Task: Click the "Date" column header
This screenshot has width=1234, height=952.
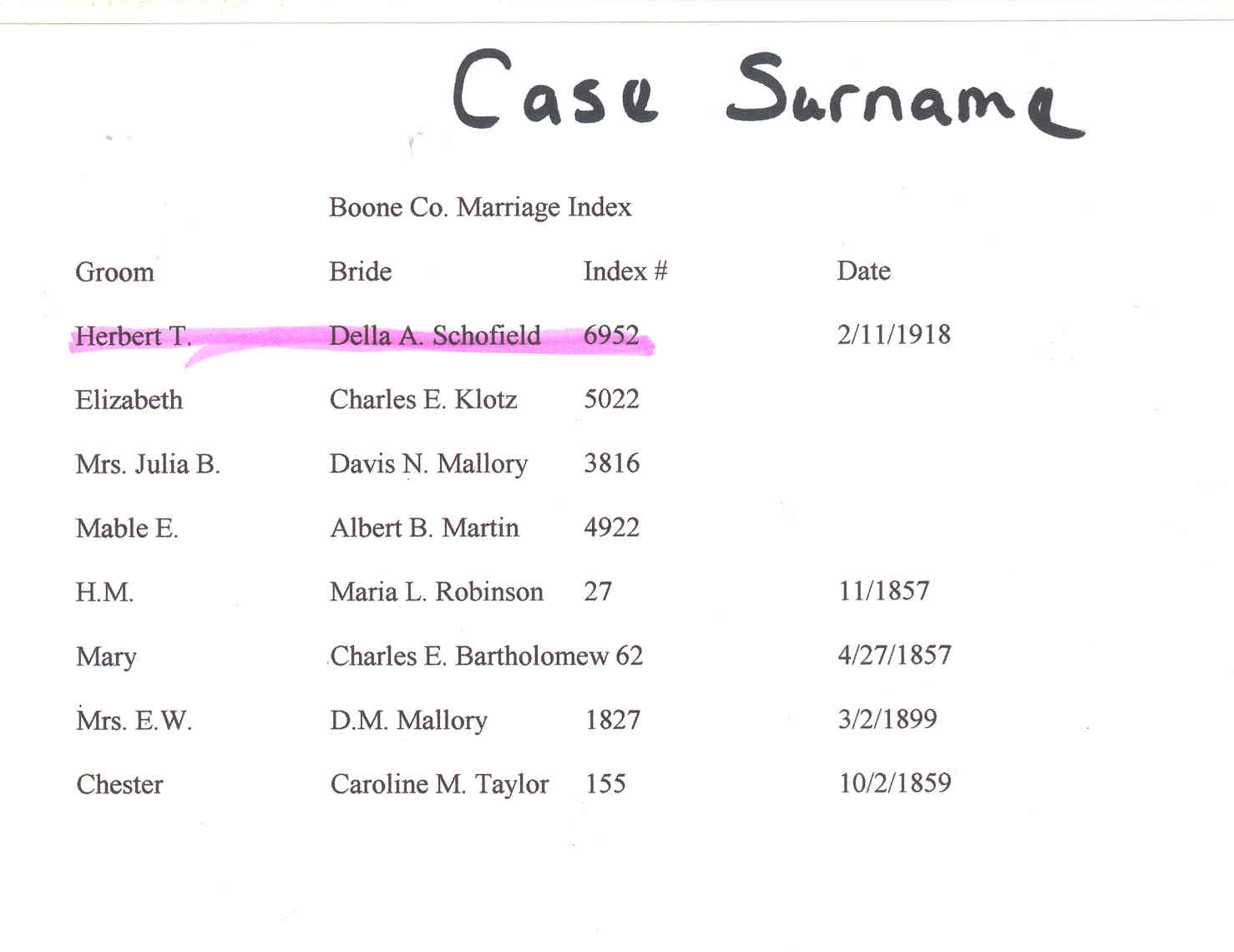Action: (863, 271)
